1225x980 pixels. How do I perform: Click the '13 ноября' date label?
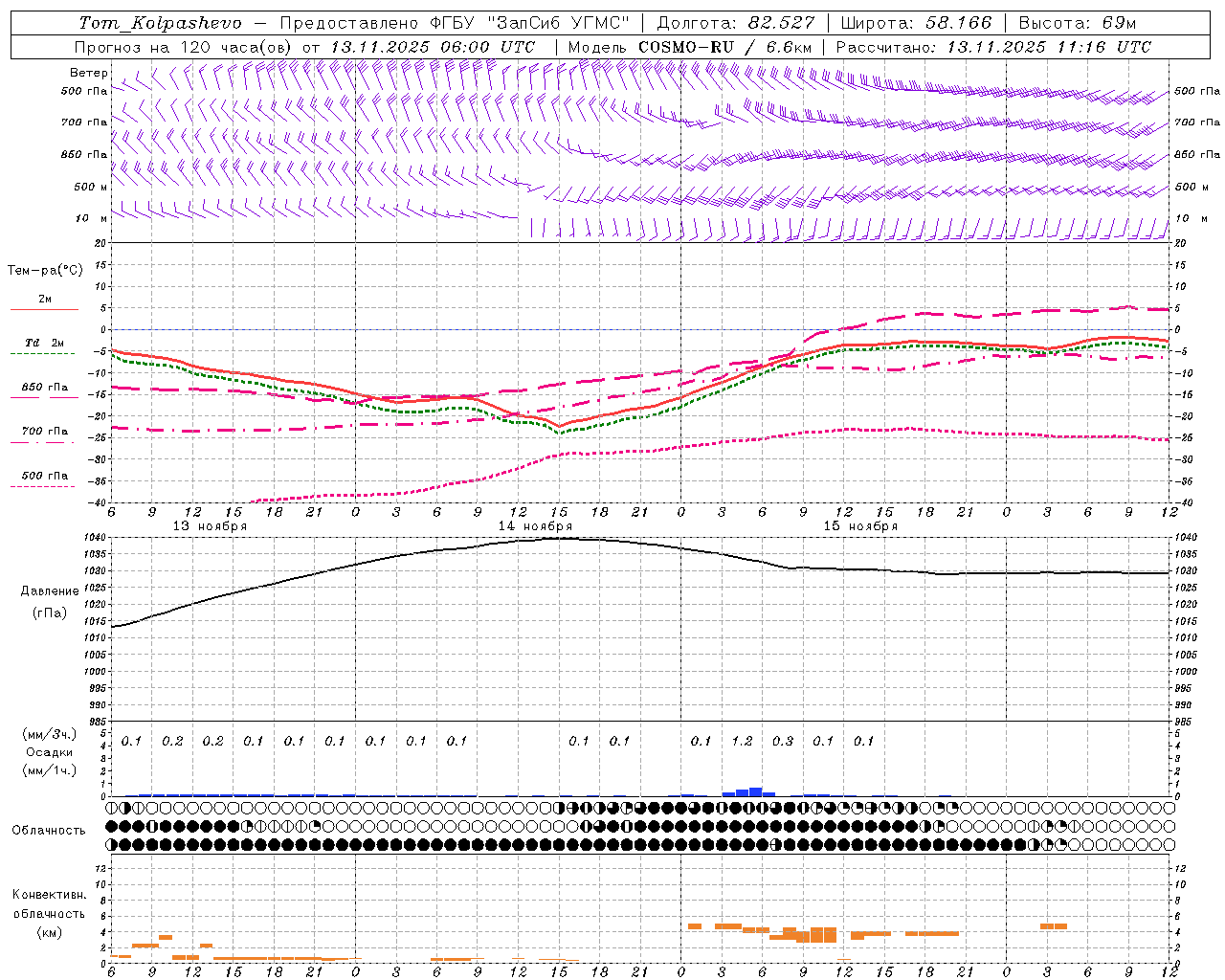click(211, 526)
